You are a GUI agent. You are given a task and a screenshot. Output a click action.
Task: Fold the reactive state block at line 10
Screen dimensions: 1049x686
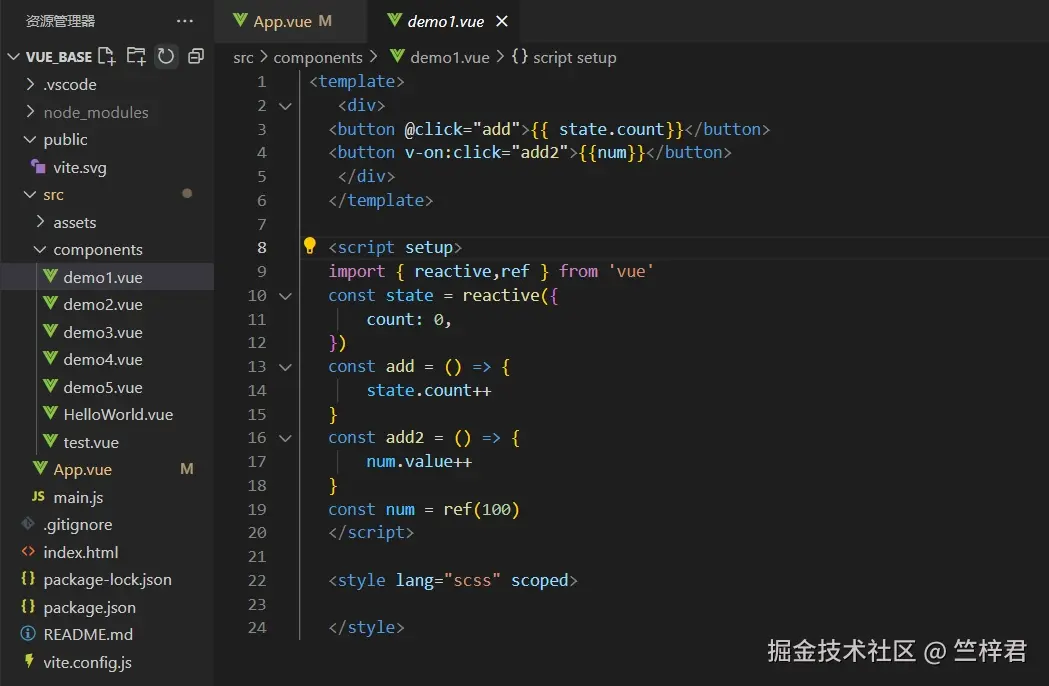[x=285, y=296]
